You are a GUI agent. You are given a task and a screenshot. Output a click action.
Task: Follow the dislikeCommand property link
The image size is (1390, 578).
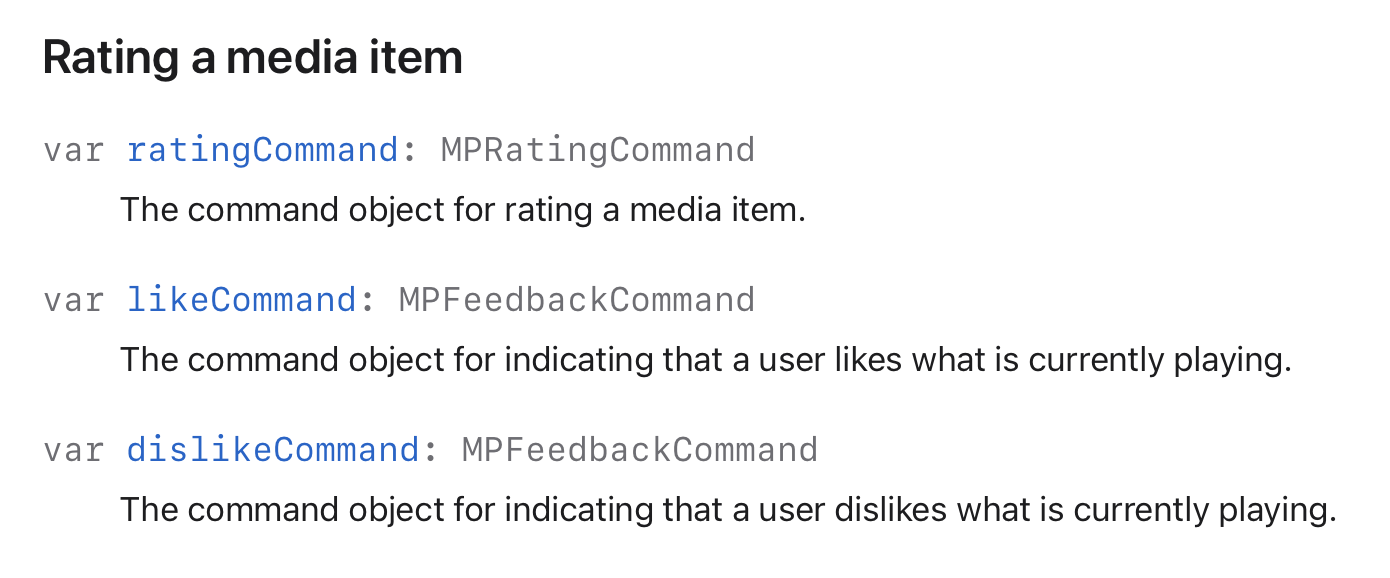pyautogui.click(x=272, y=450)
